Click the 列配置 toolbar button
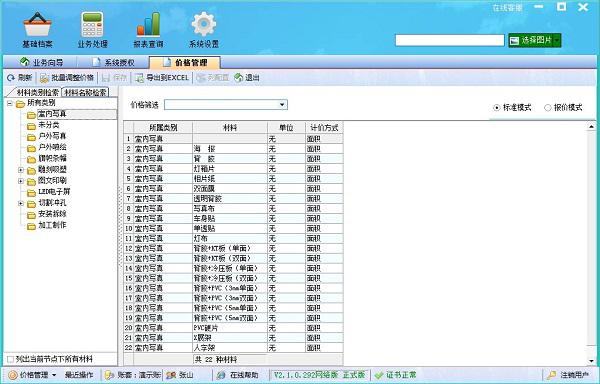 click(x=212, y=78)
